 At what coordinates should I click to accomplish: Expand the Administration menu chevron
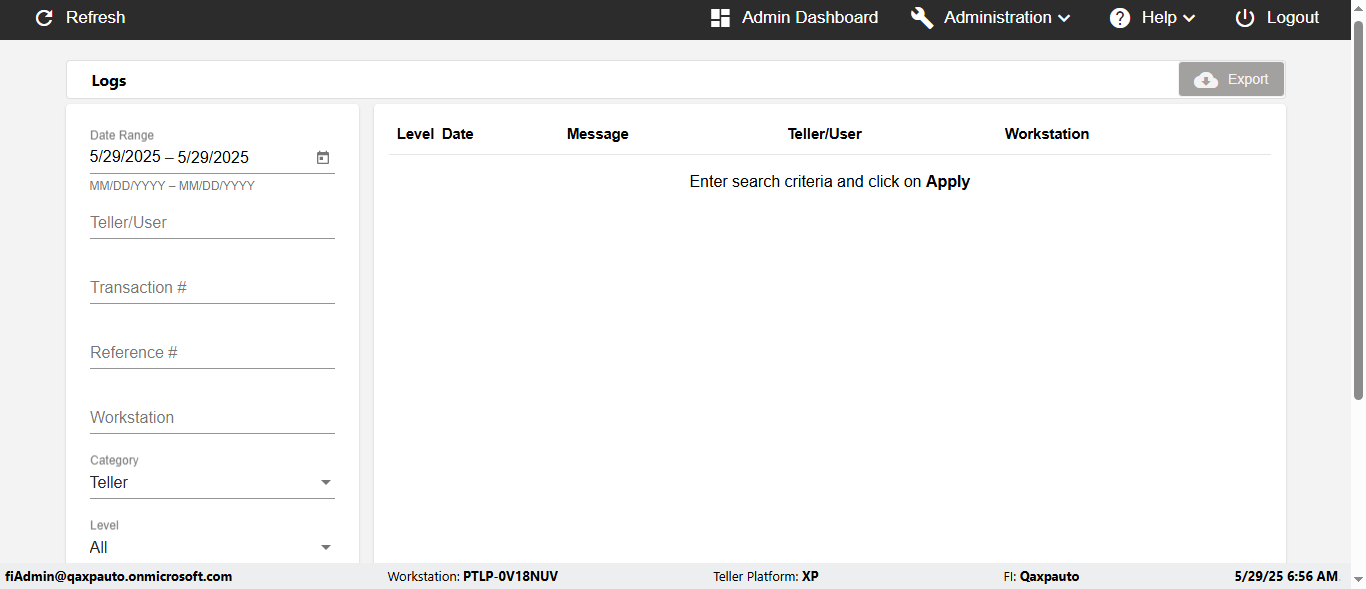point(1064,18)
